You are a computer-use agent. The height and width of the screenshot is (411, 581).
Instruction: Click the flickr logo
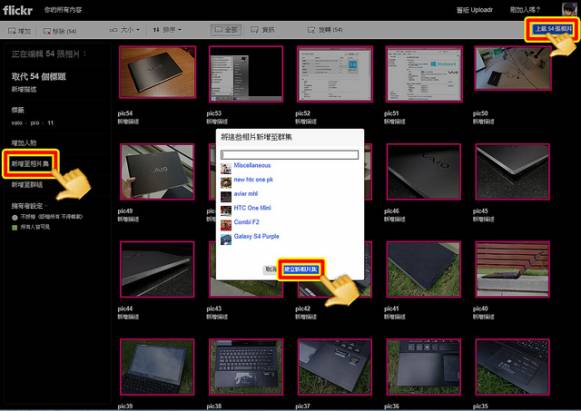(17, 10)
